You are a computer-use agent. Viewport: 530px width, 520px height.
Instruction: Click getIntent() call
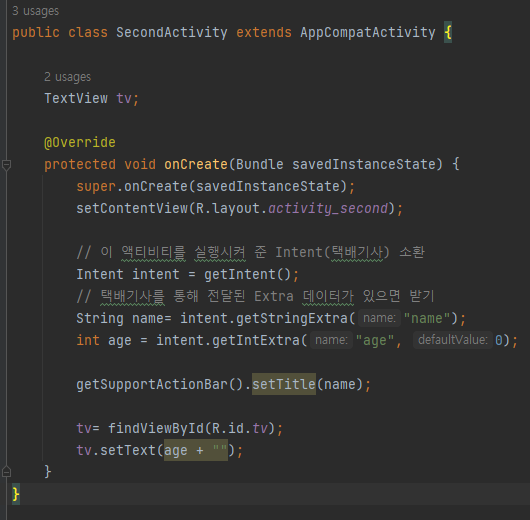247,275
